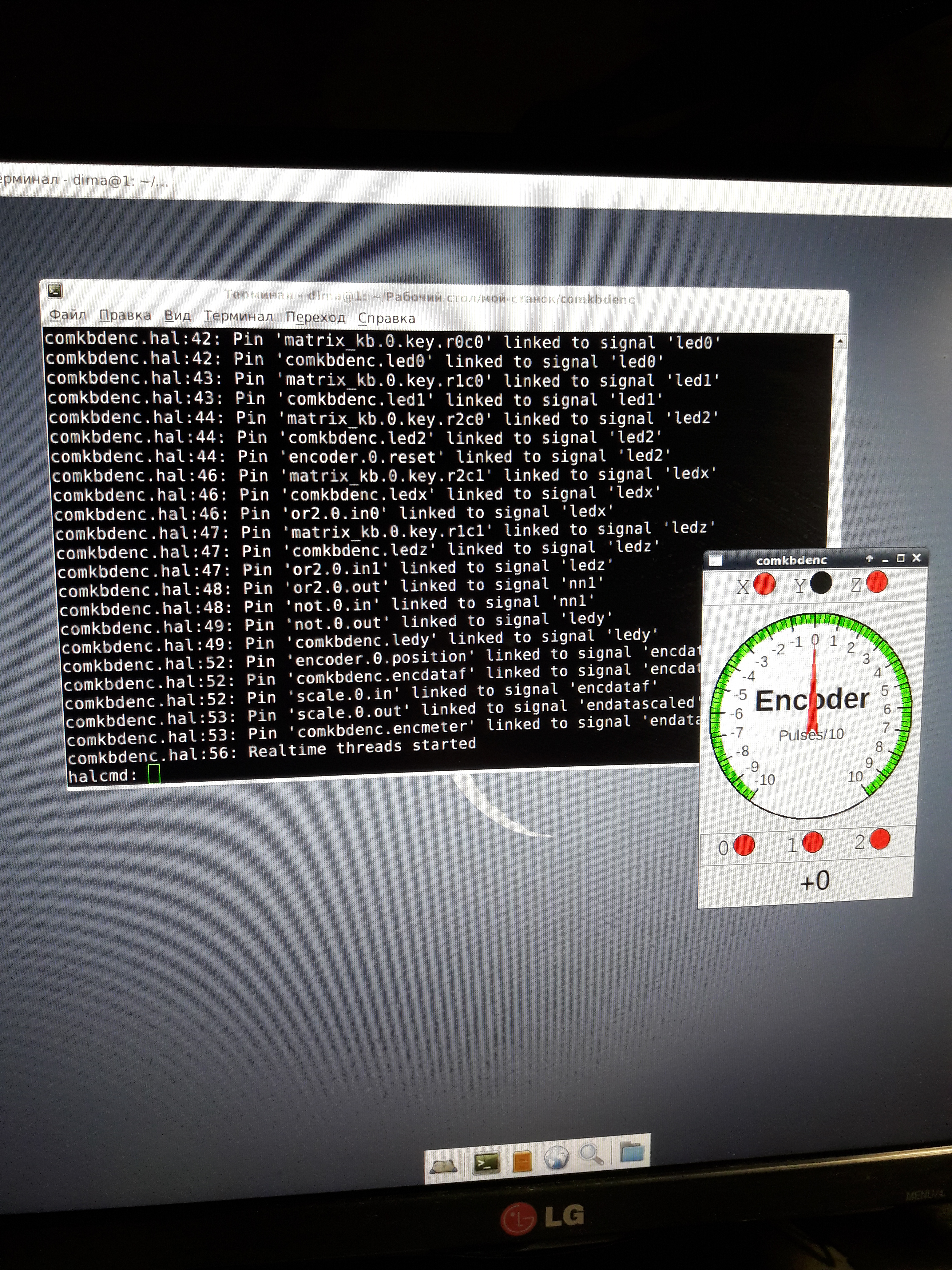Viewport: 952px width, 1270px height.
Task: Click the terminal window menu icon
Action: (x=55, y=291)
